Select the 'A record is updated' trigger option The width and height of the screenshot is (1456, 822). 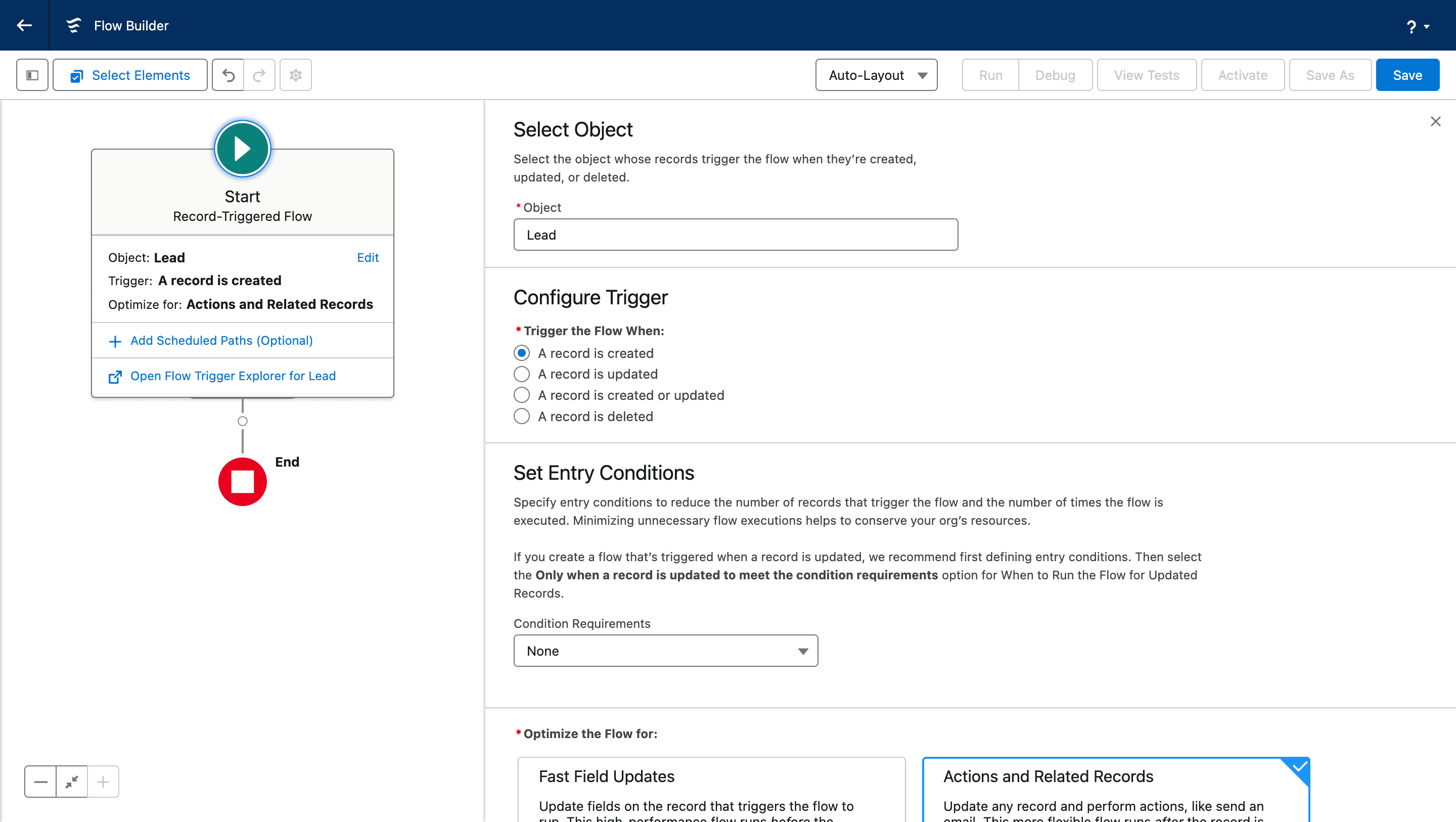point(521,374)
